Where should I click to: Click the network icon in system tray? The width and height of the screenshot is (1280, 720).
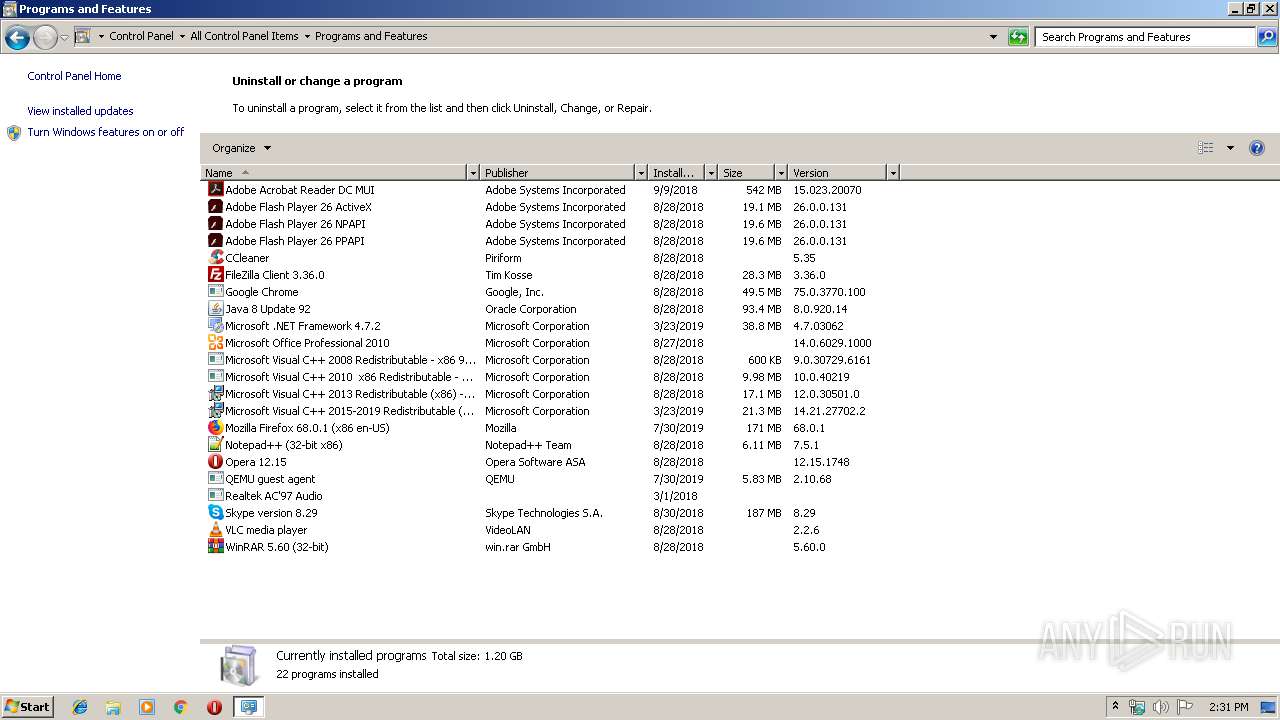(1137, 707)
